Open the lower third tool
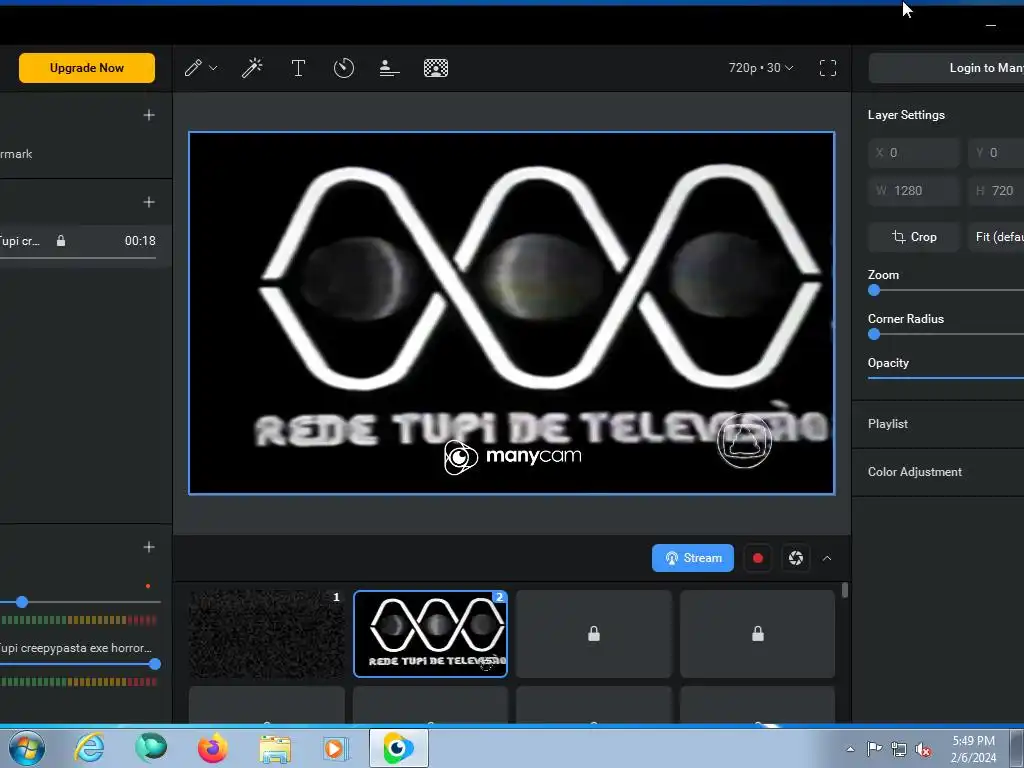The width and height of the screenshot is (1024, 768). (x=389, y=68)
